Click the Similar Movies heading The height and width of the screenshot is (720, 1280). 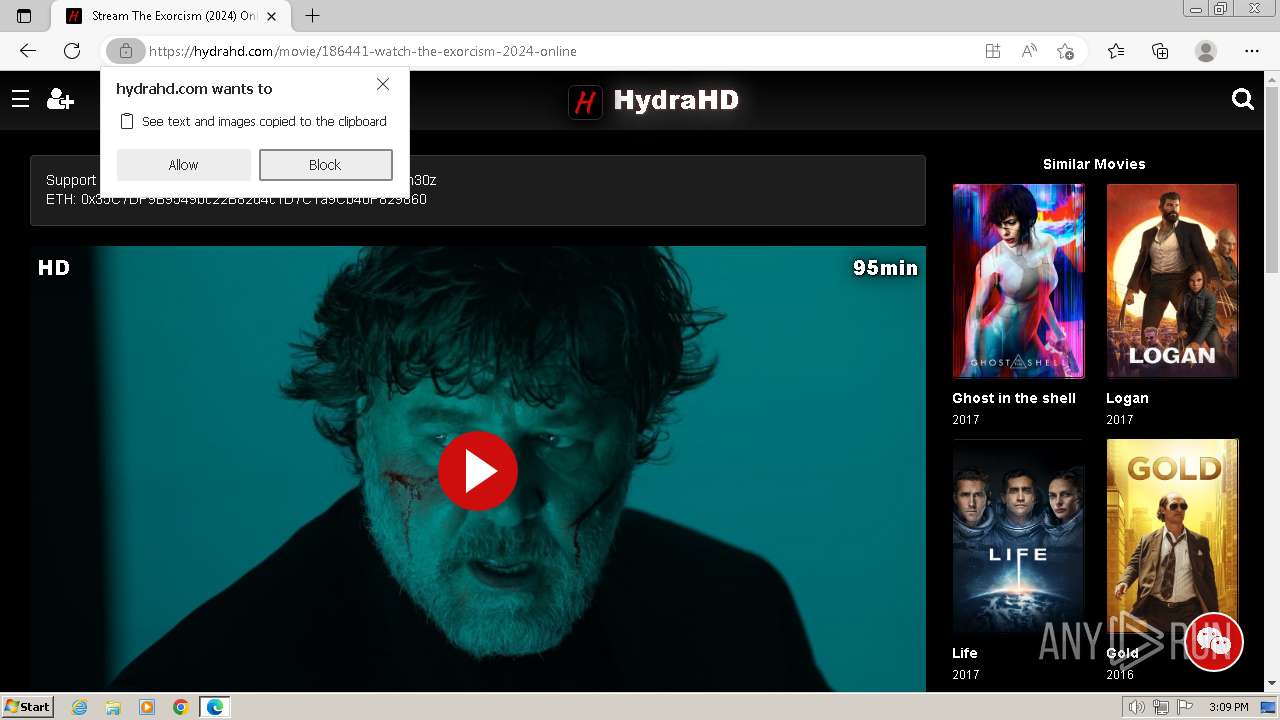pyautogui.click(x=1094, y=164)
